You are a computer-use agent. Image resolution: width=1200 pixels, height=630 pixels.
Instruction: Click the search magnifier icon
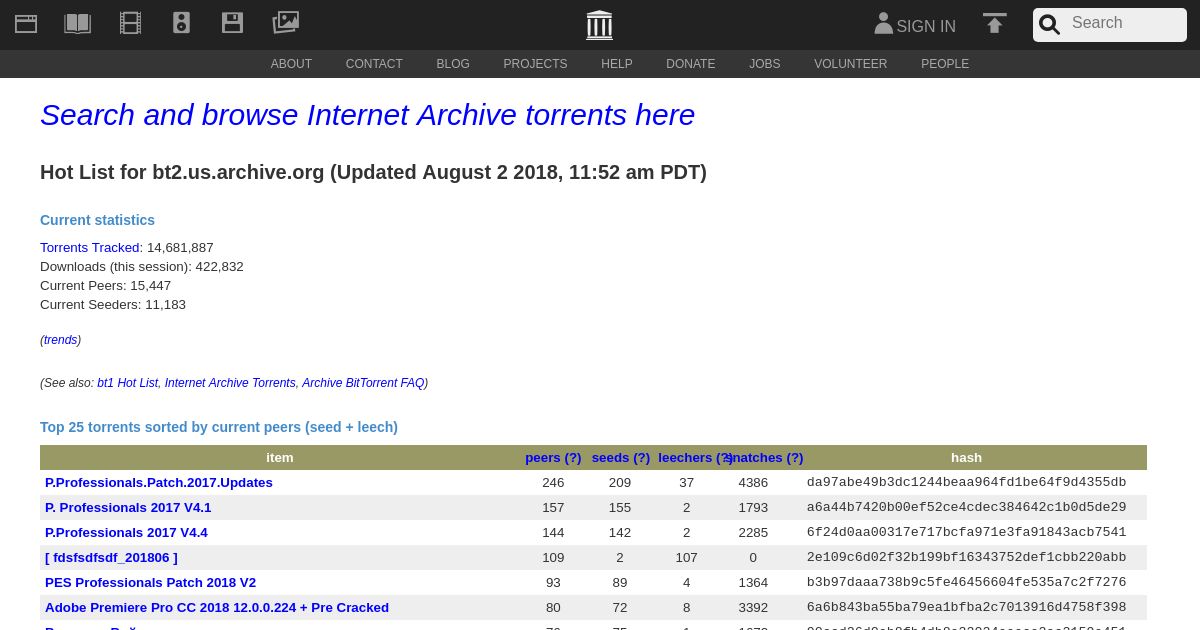(1049, 24)
